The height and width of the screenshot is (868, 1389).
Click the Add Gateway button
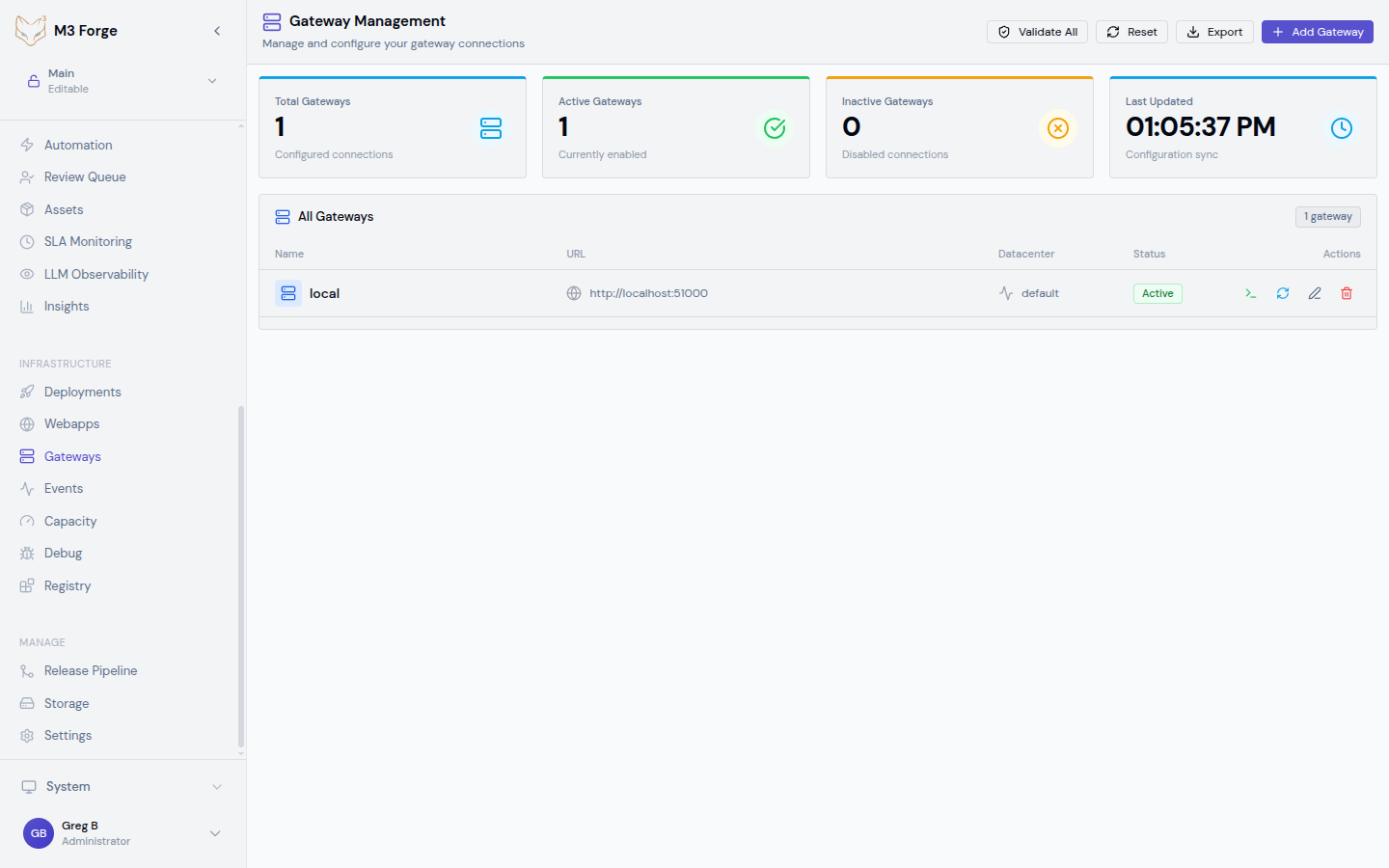1317,31
